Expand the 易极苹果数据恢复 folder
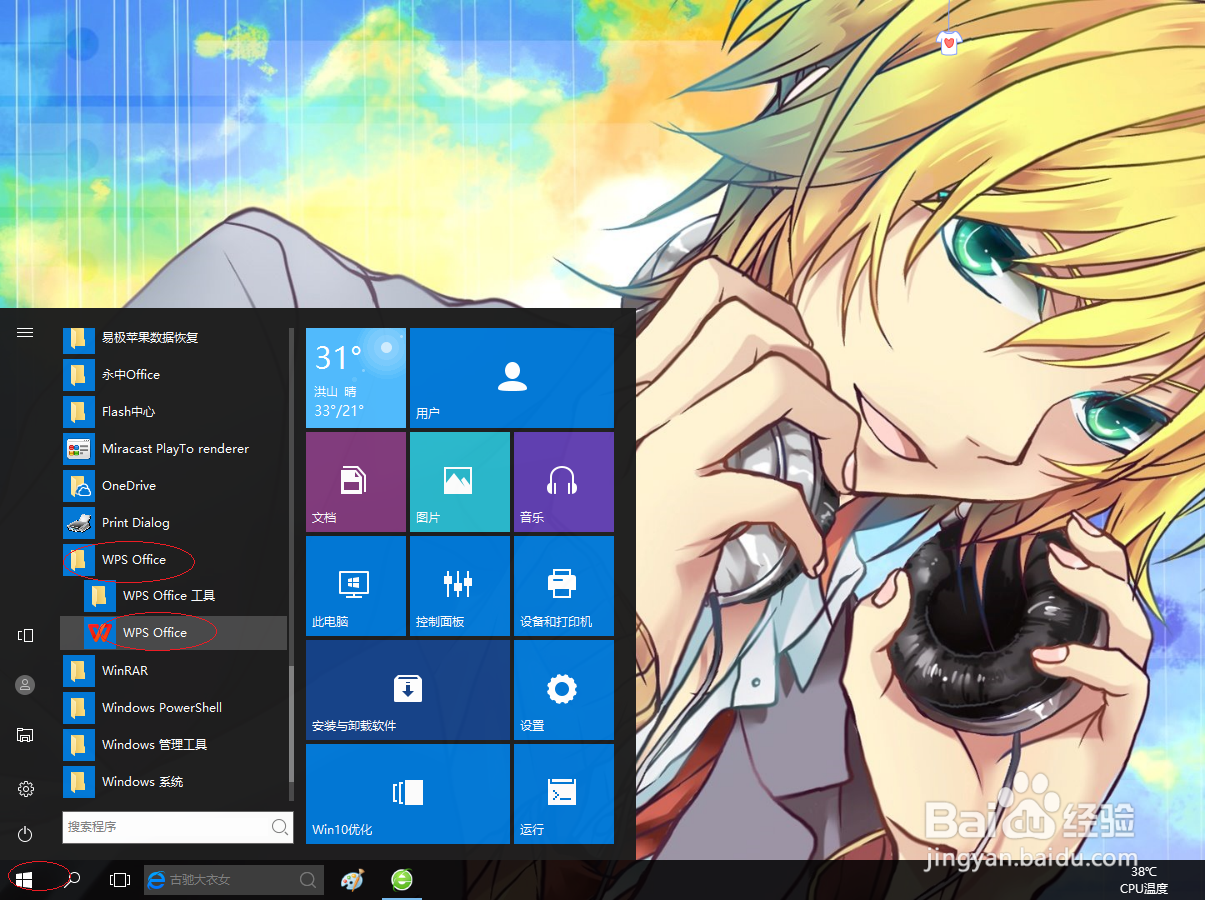 (x=174, y=337)
